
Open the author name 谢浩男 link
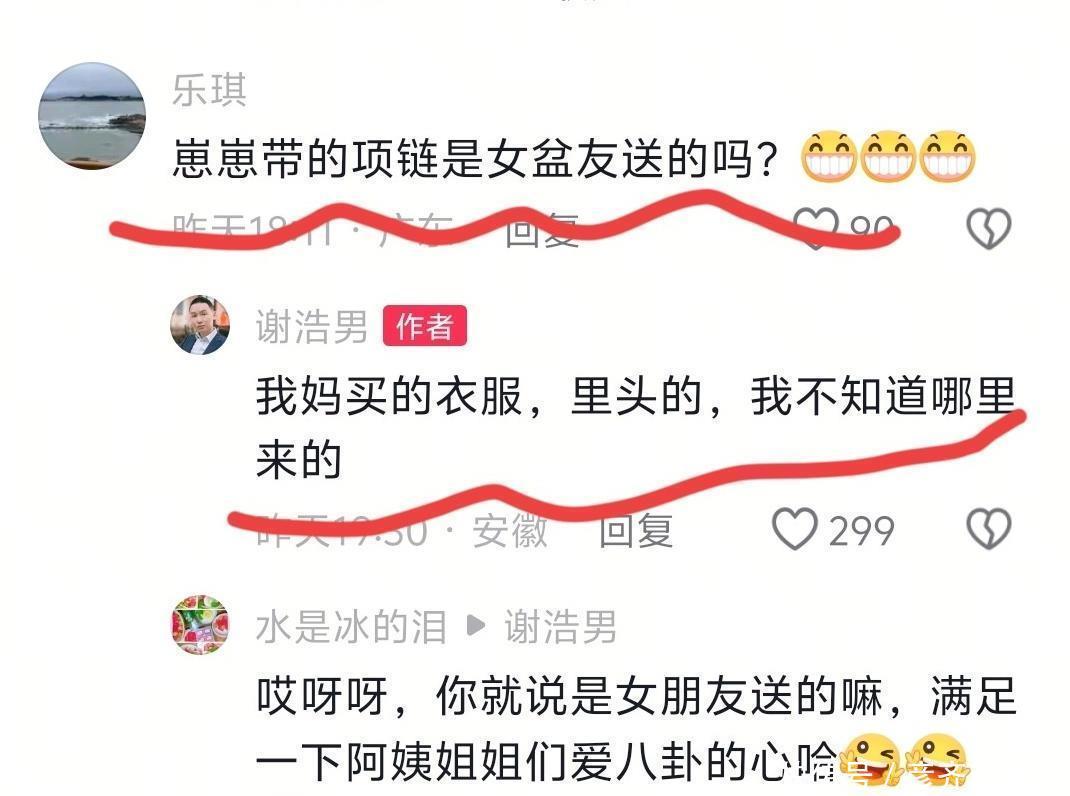(312, 326)
